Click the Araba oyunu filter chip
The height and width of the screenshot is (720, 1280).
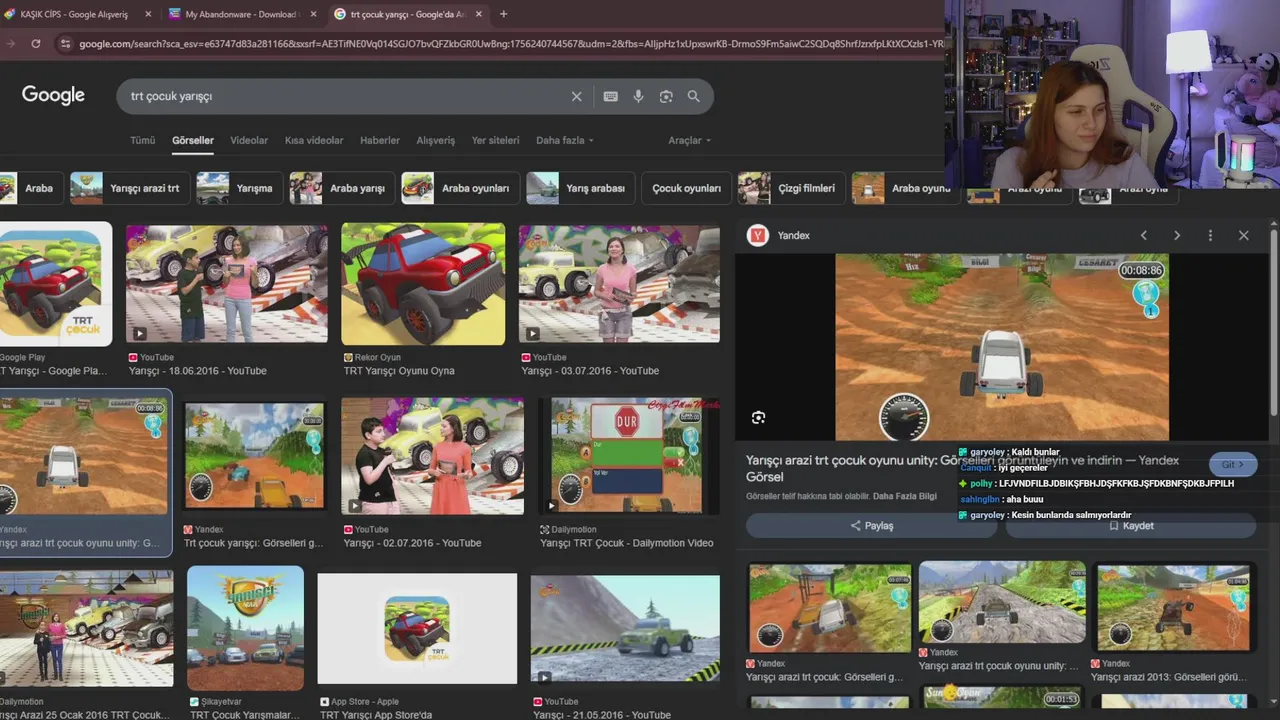(x=905, y=188)
